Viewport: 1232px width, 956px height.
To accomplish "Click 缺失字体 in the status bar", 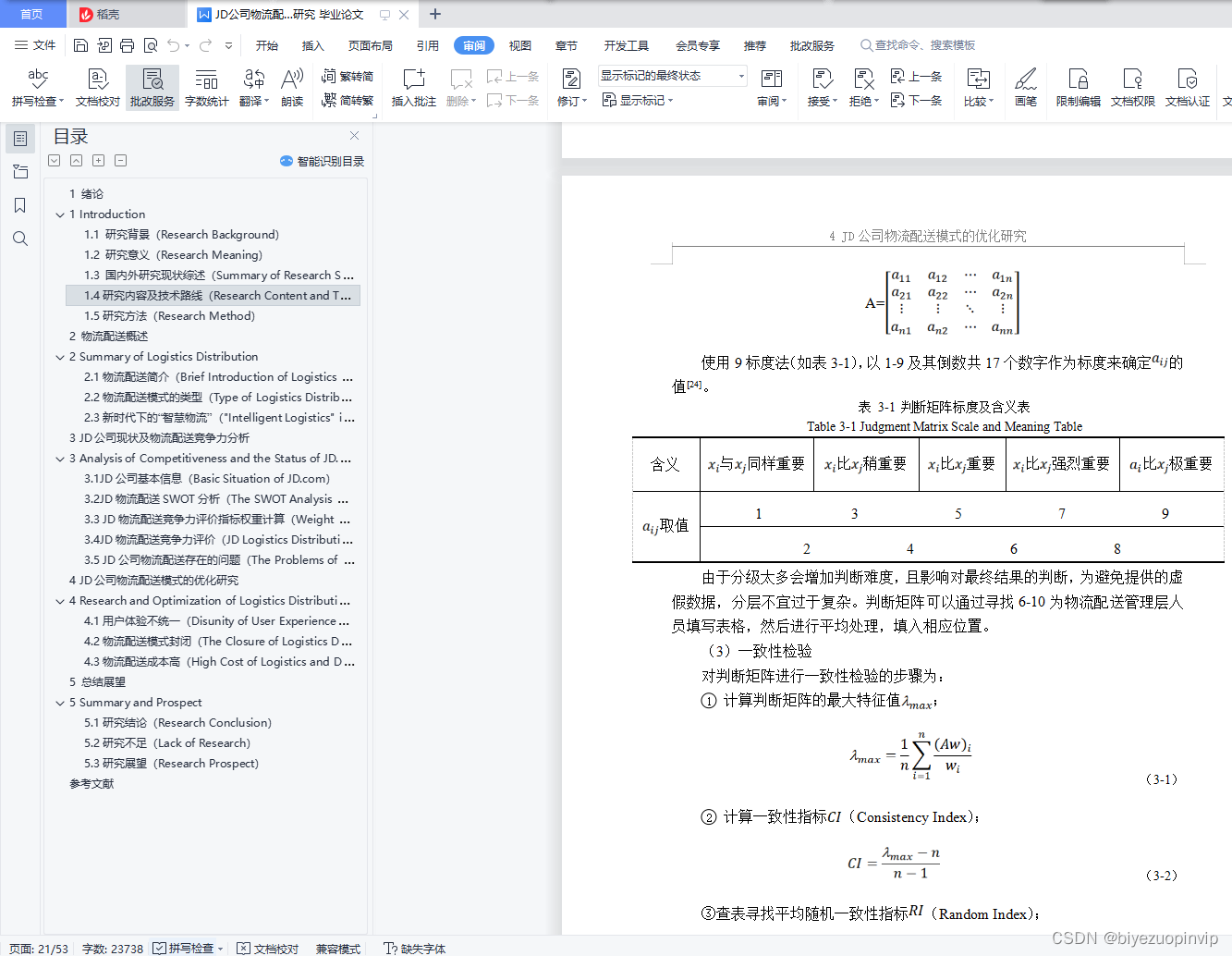I will (414, 949).
